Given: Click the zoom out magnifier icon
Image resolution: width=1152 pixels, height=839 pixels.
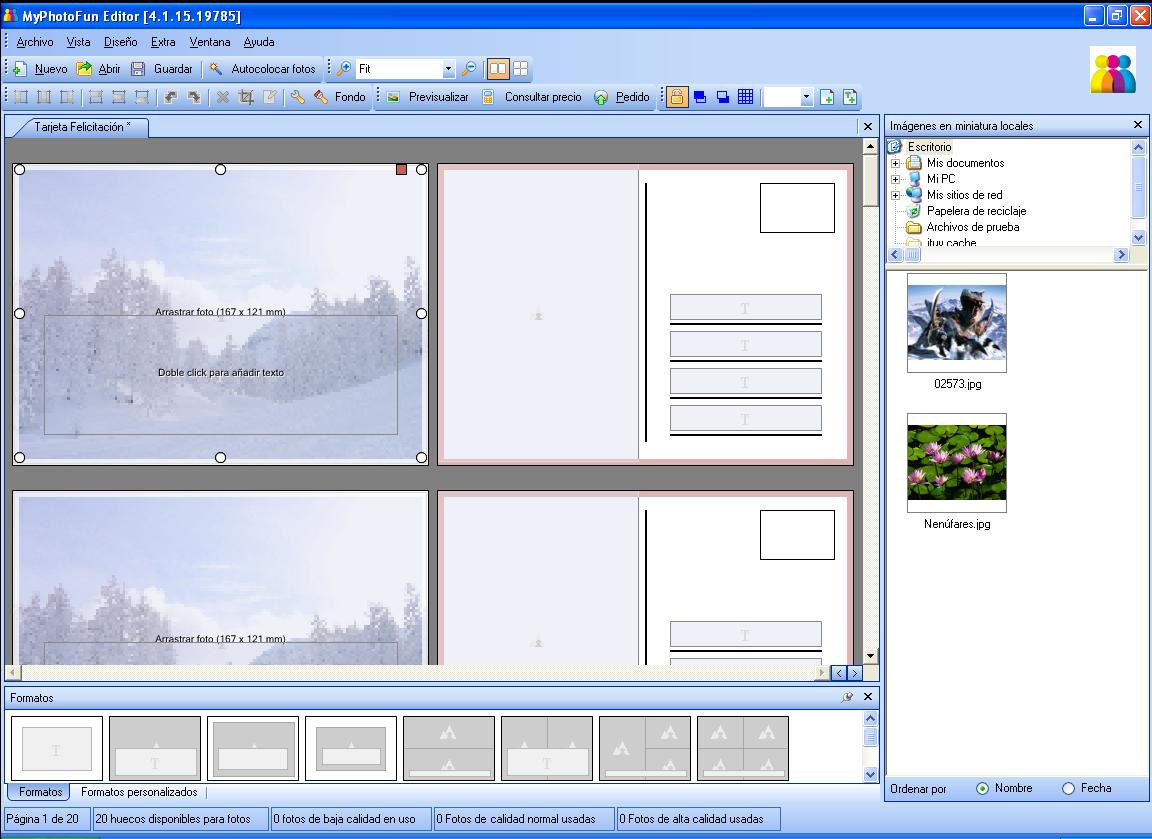Looking at the screenshot, I should (x=469, y=69).
